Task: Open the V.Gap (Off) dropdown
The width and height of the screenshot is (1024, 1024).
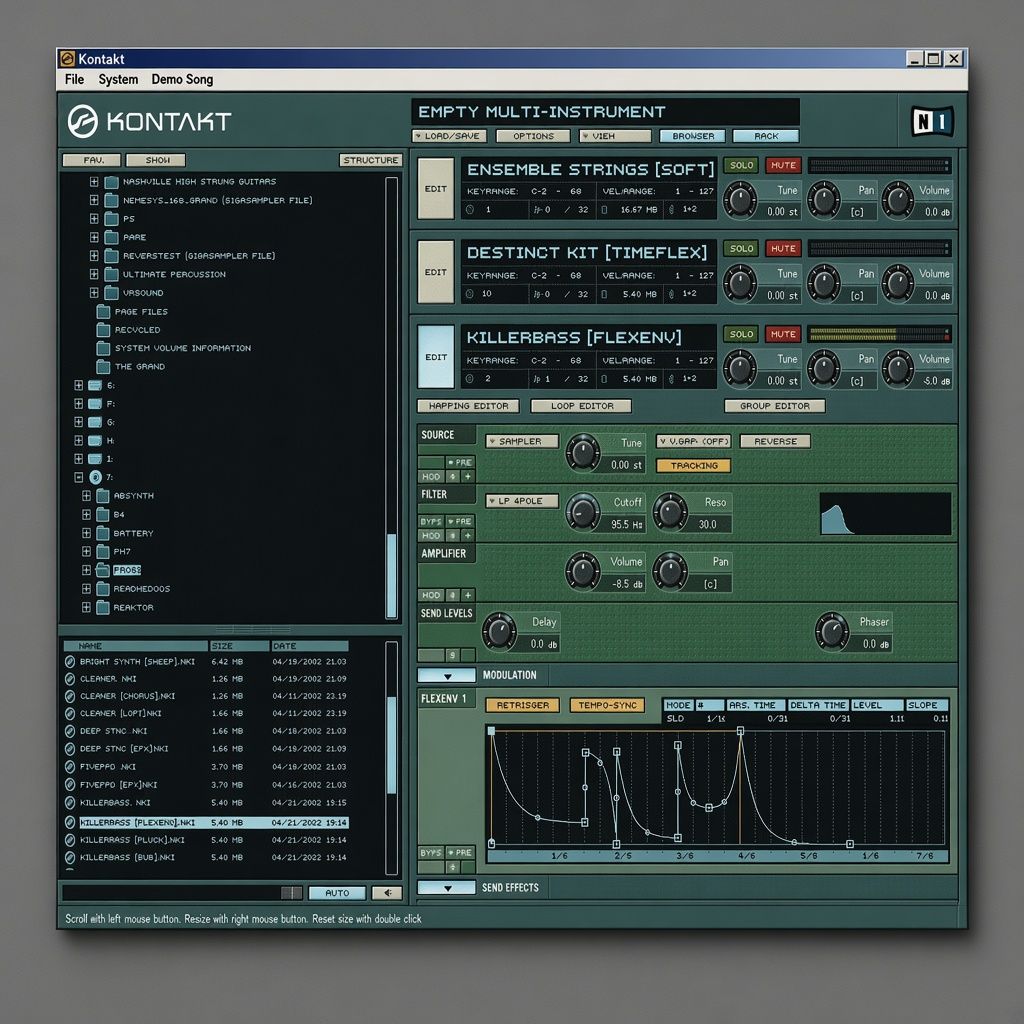Action: [694, 441]
